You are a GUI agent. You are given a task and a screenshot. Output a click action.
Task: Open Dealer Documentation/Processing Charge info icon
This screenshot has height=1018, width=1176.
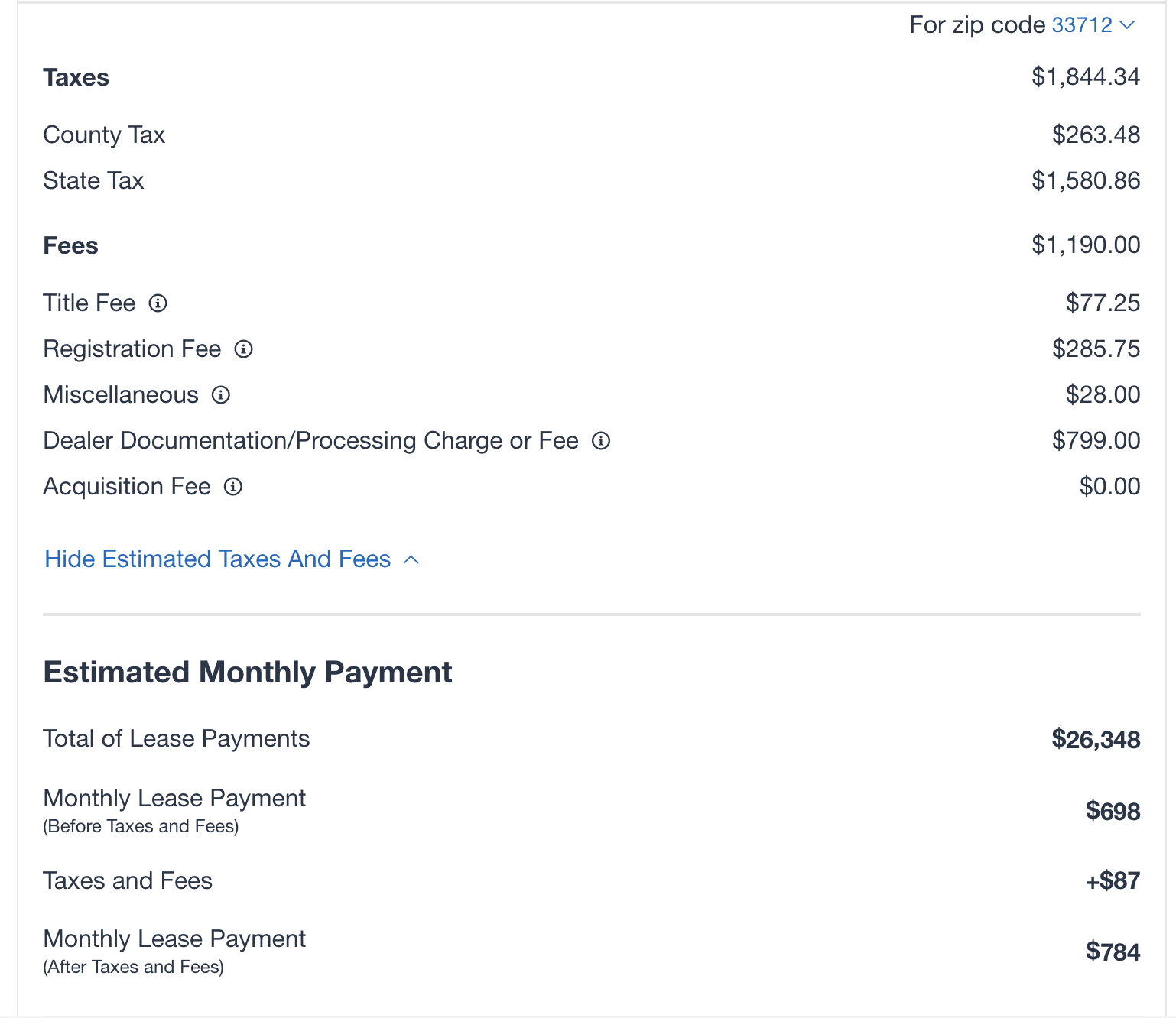[x=601, y=441]
